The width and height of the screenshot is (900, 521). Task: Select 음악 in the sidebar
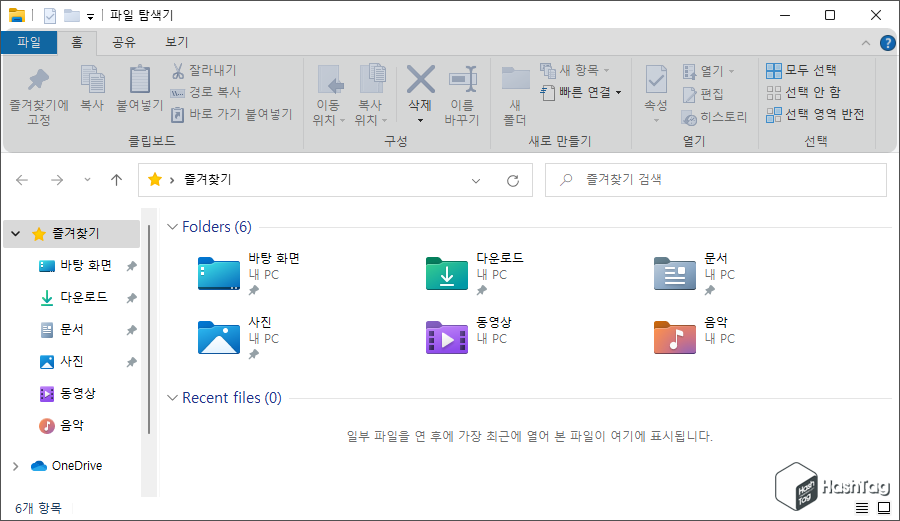point(72,426)
